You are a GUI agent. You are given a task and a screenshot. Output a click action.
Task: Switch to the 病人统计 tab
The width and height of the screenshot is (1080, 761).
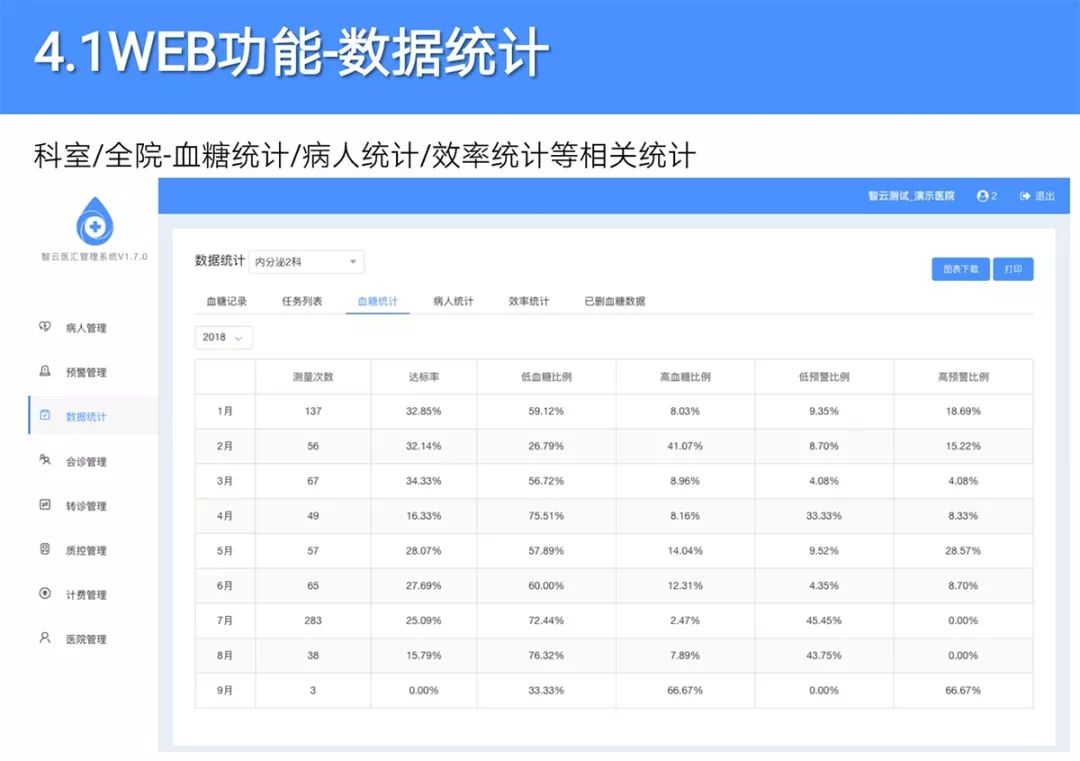pyautogui.click(x=453, y=301)
